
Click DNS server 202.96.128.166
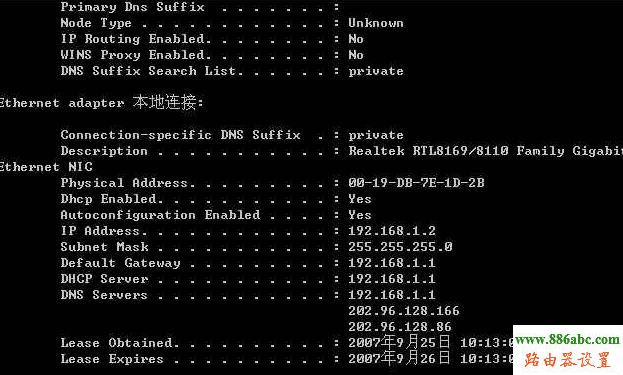(404, 311)
